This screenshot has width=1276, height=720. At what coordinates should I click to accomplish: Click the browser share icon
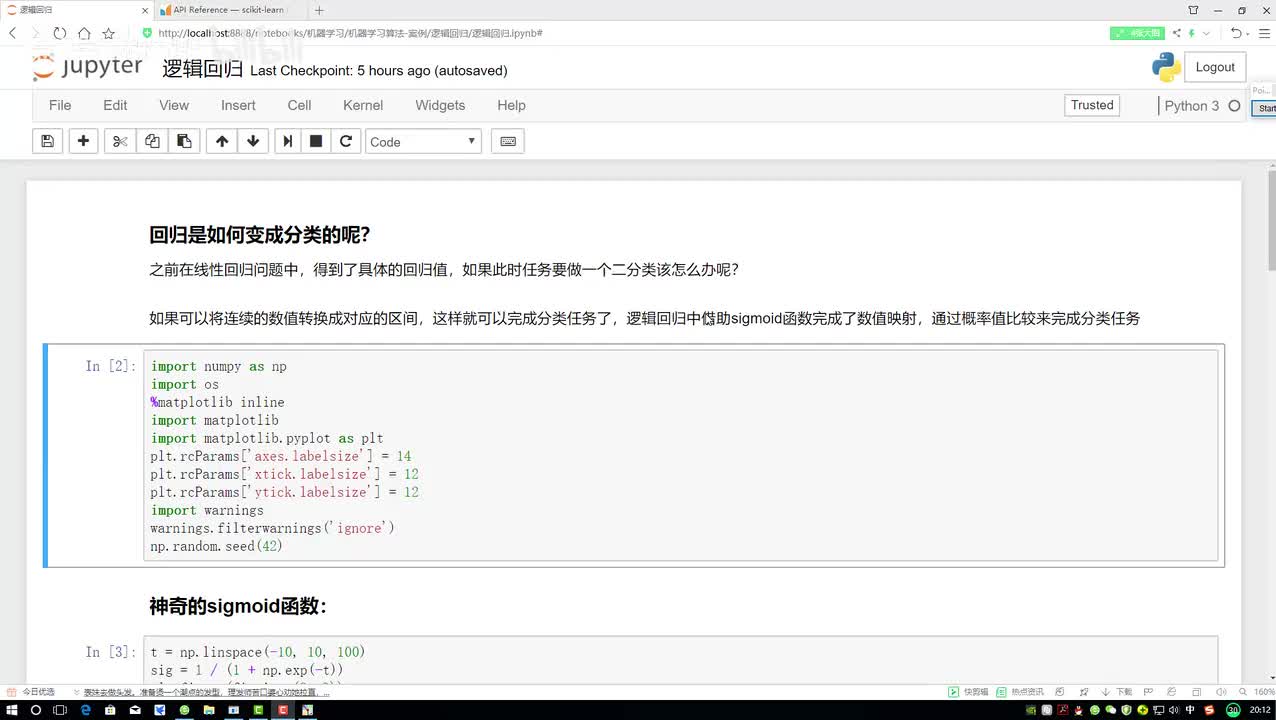[1177, 33]
